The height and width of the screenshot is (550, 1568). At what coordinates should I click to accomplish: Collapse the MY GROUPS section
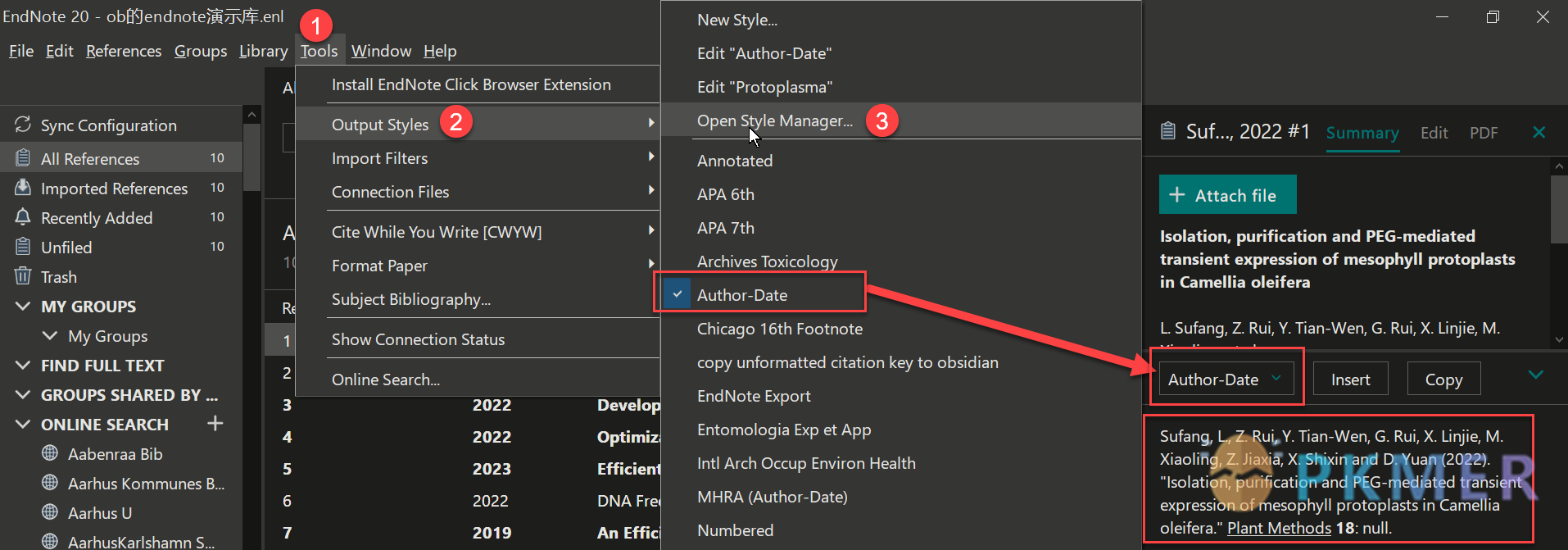click(23, 306)
